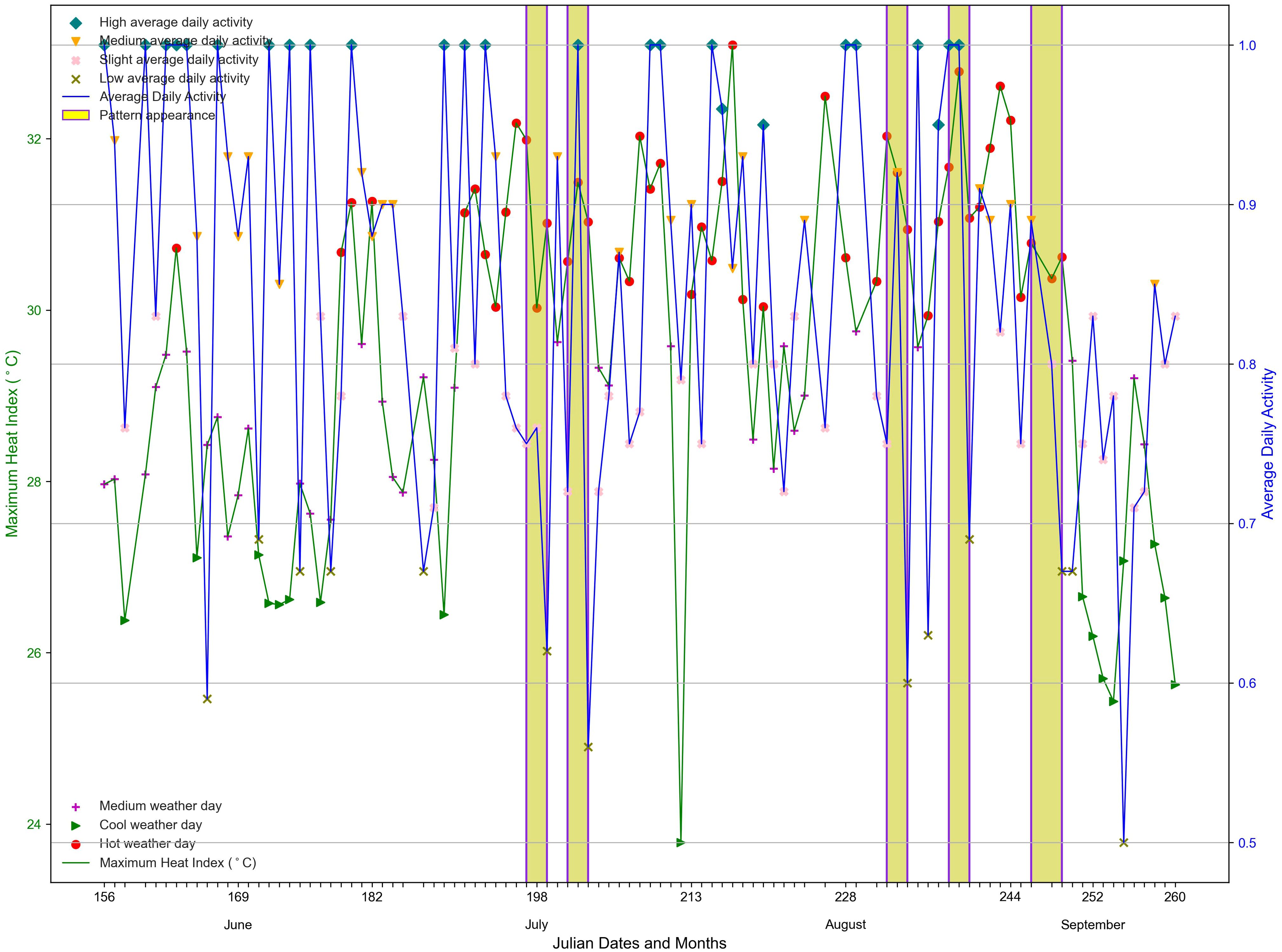
Task: Click the June month label
Action: point(238,925)
